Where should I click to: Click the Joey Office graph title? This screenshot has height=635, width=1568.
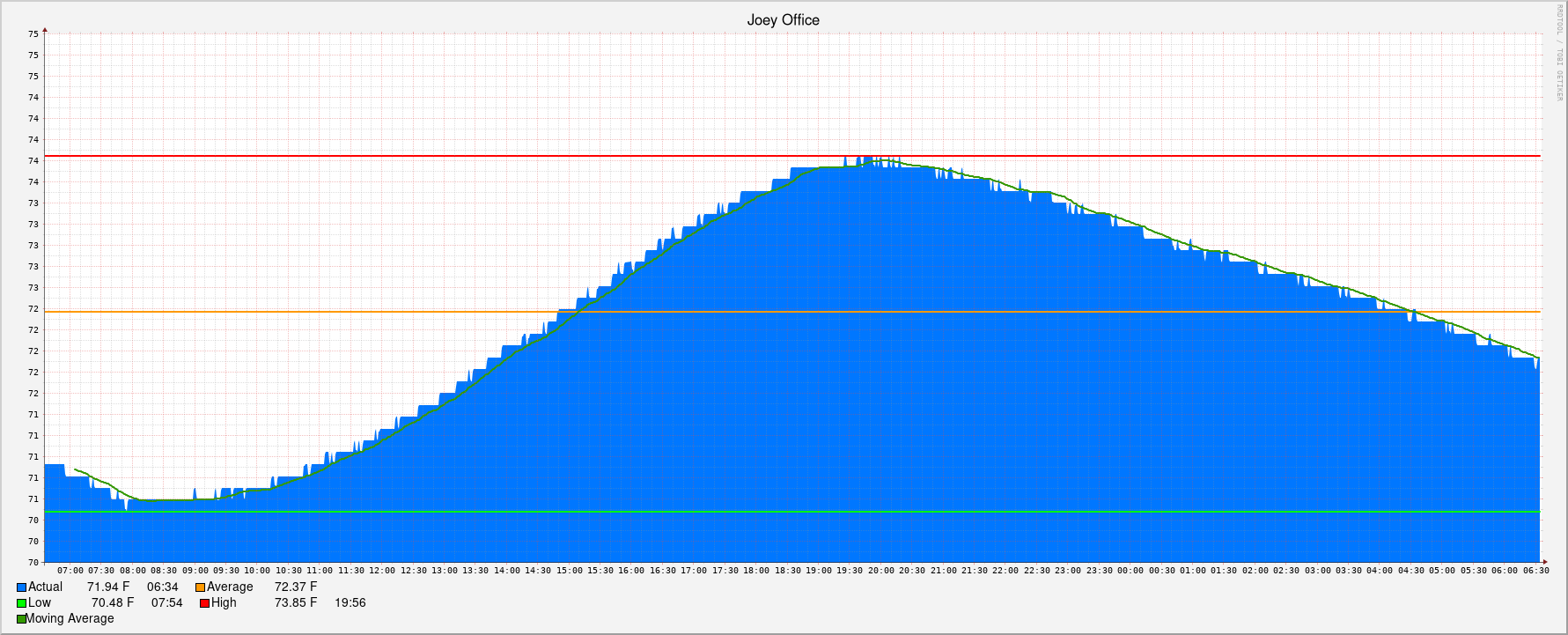point(783,20)
